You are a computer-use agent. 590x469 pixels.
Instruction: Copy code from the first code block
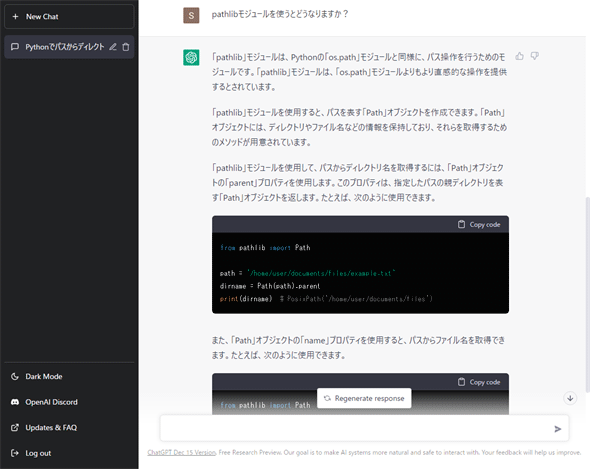[x=479, y=224]
